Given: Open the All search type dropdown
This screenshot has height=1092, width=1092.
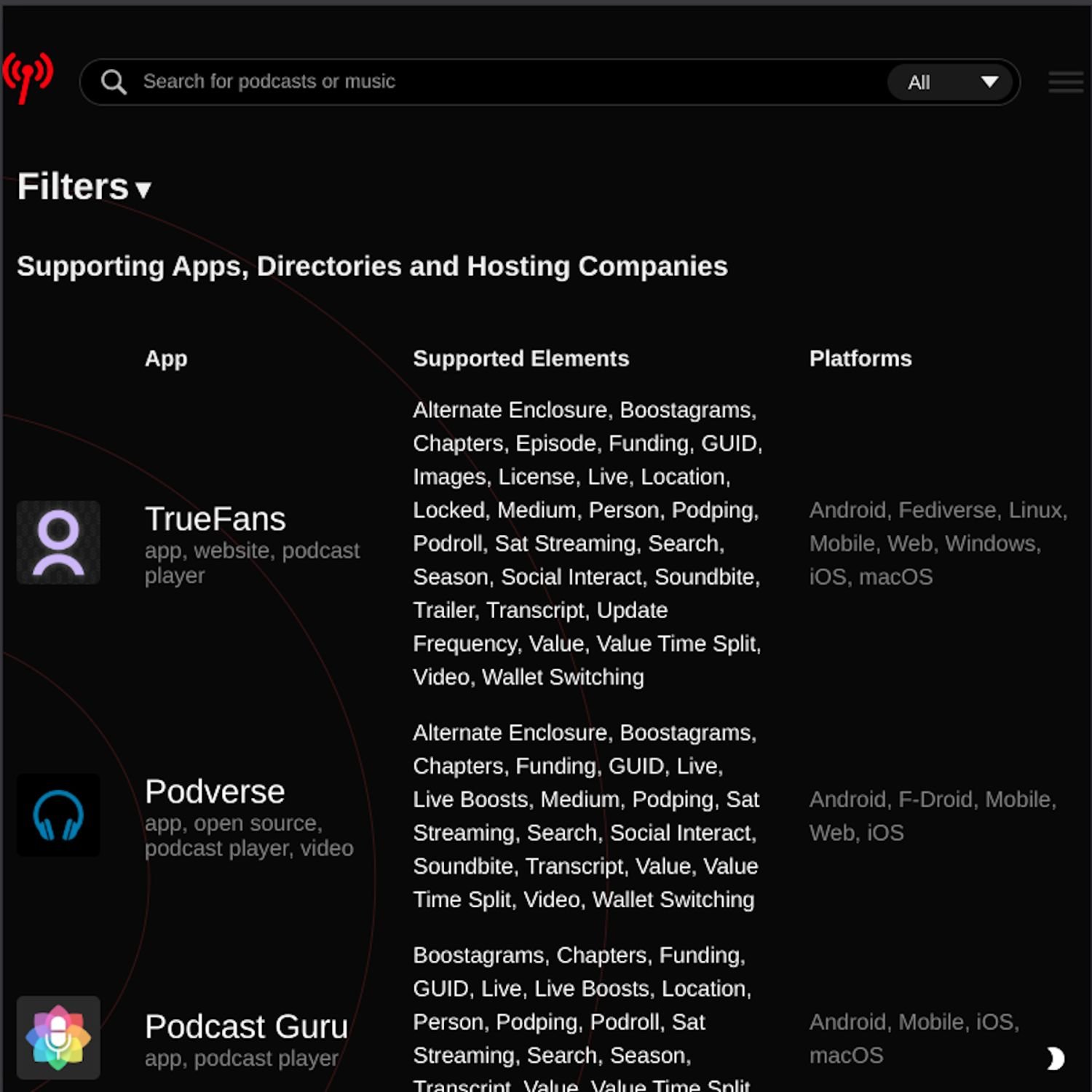Looking at the screenshot, I should (x=951, y=82).
